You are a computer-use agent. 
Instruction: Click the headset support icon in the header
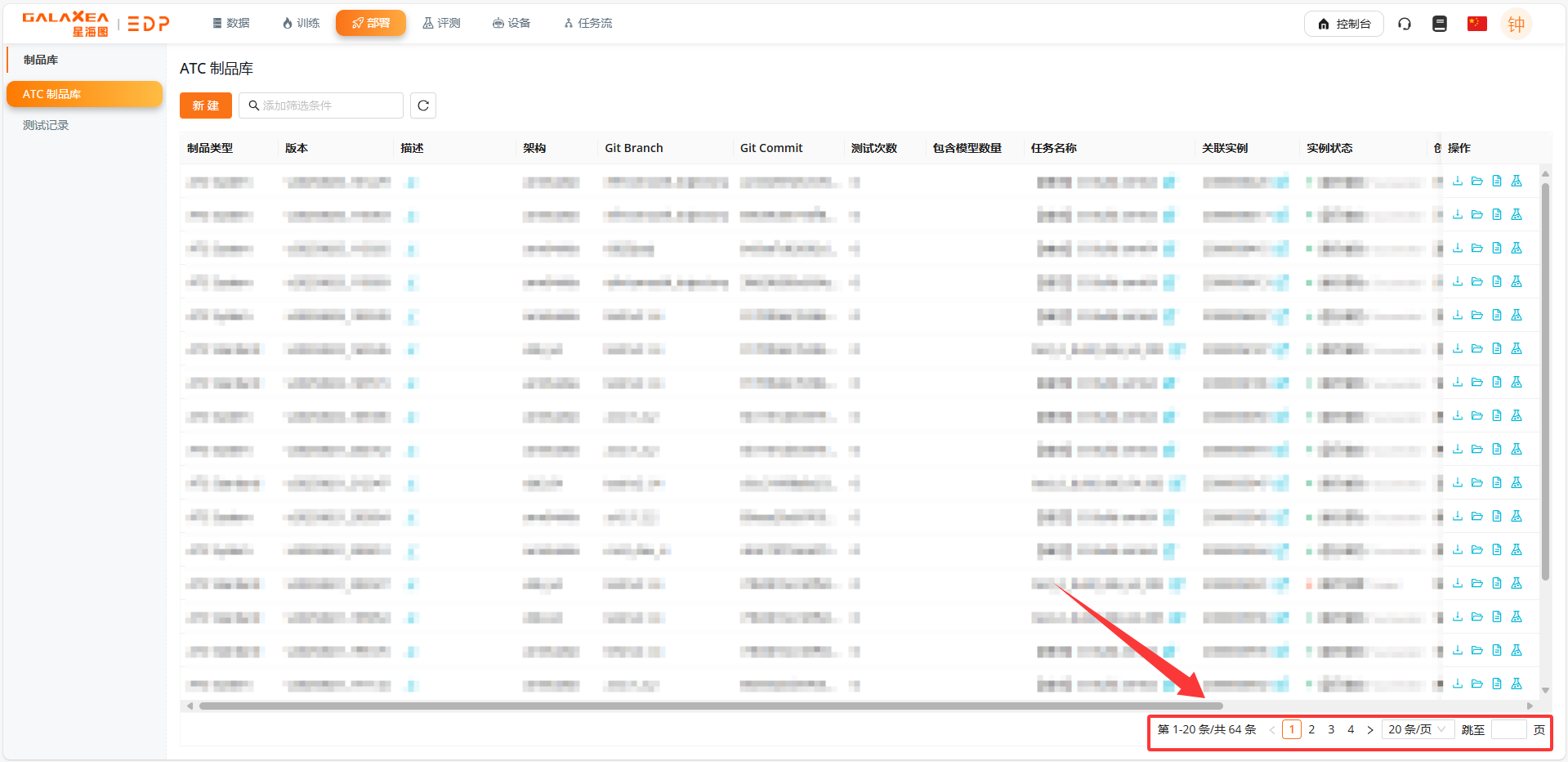(x=1404, y=24)
